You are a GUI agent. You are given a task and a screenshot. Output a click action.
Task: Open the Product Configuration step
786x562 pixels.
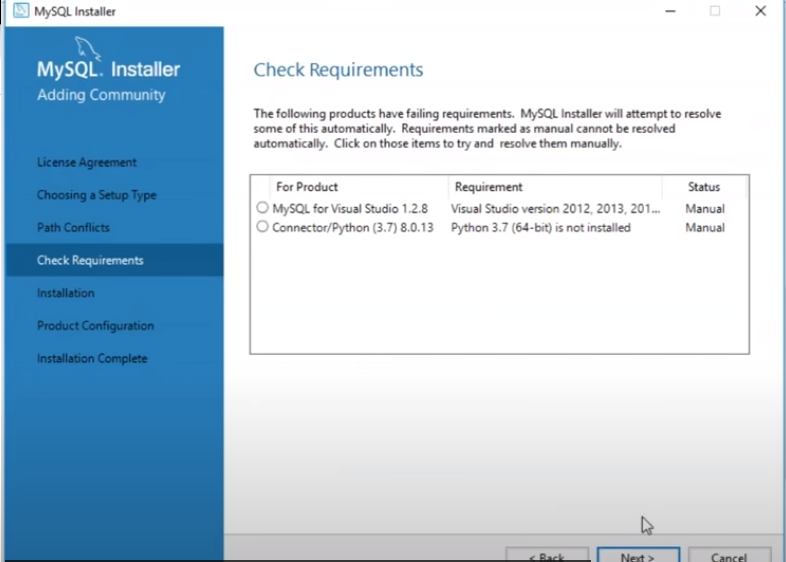[95, 326]
